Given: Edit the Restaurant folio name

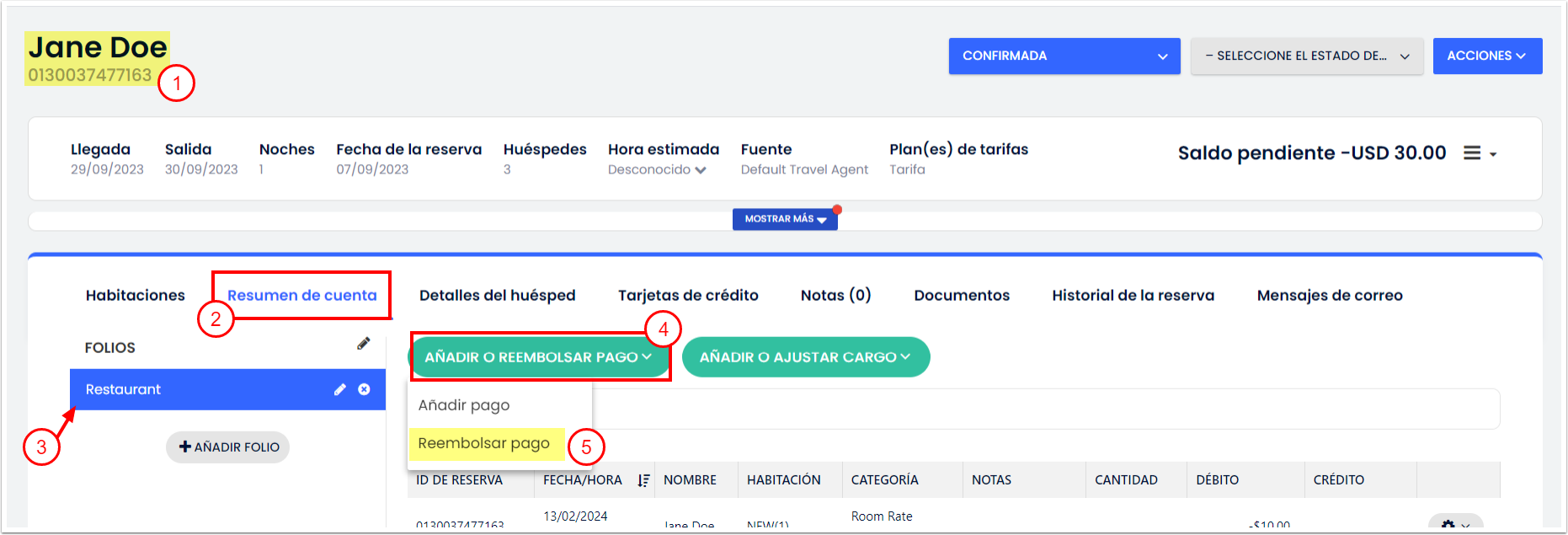Looking at the screenshot, I should click(339, 389).
